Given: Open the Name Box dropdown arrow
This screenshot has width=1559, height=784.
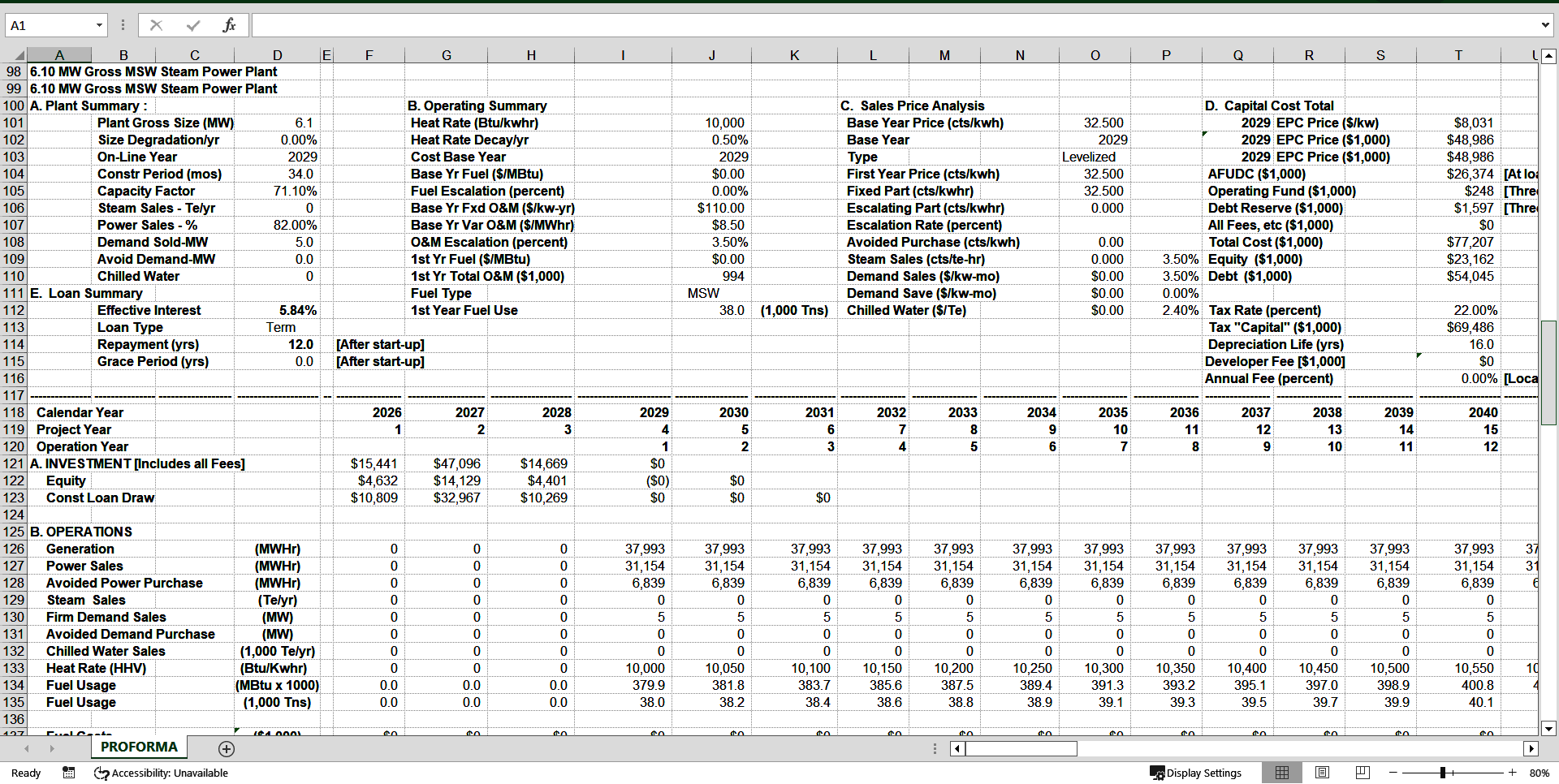Looking at the screenshot, I should [x=100, y=24].
